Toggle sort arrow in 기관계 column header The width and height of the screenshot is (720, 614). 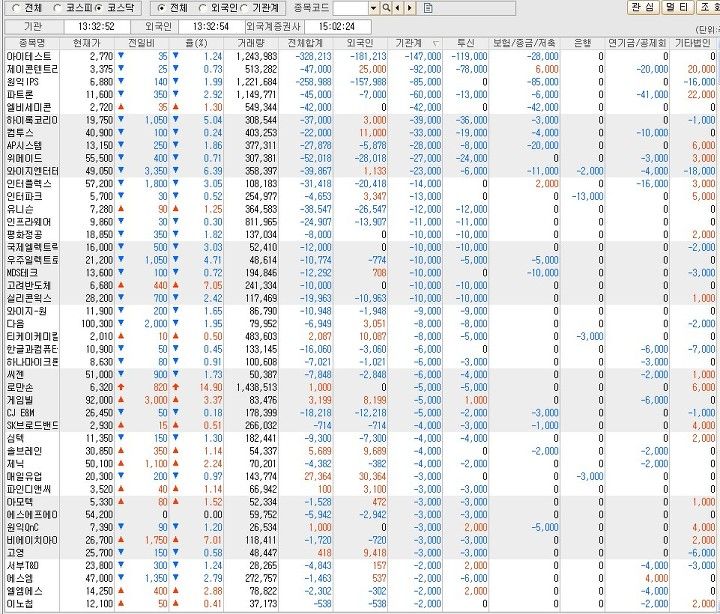click(436, 44)
